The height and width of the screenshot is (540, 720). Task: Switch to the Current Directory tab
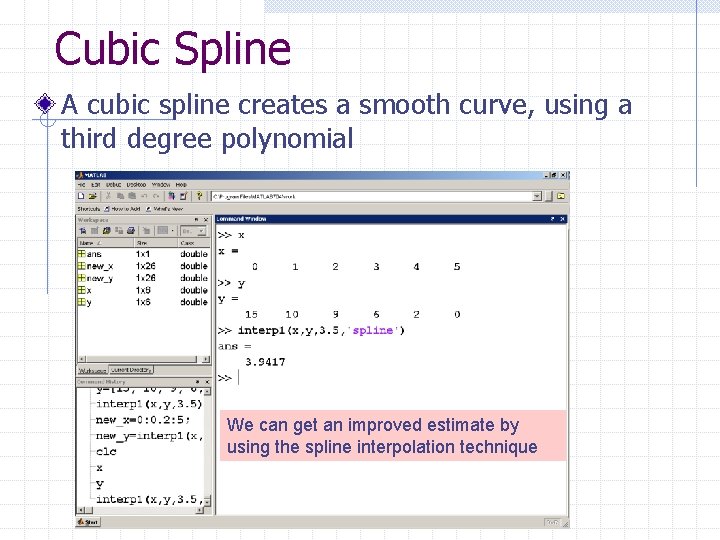coord(131,370)
